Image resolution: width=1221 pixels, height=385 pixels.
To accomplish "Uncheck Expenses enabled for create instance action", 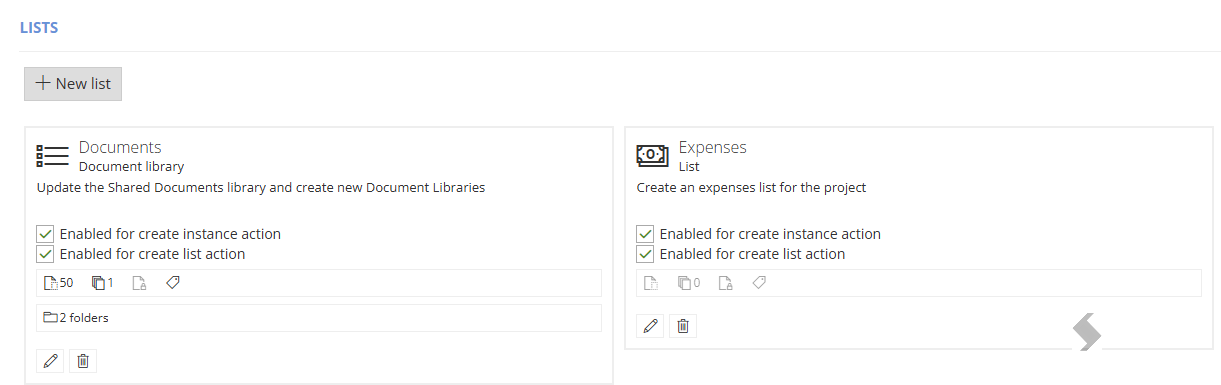I will coord(645,234).
